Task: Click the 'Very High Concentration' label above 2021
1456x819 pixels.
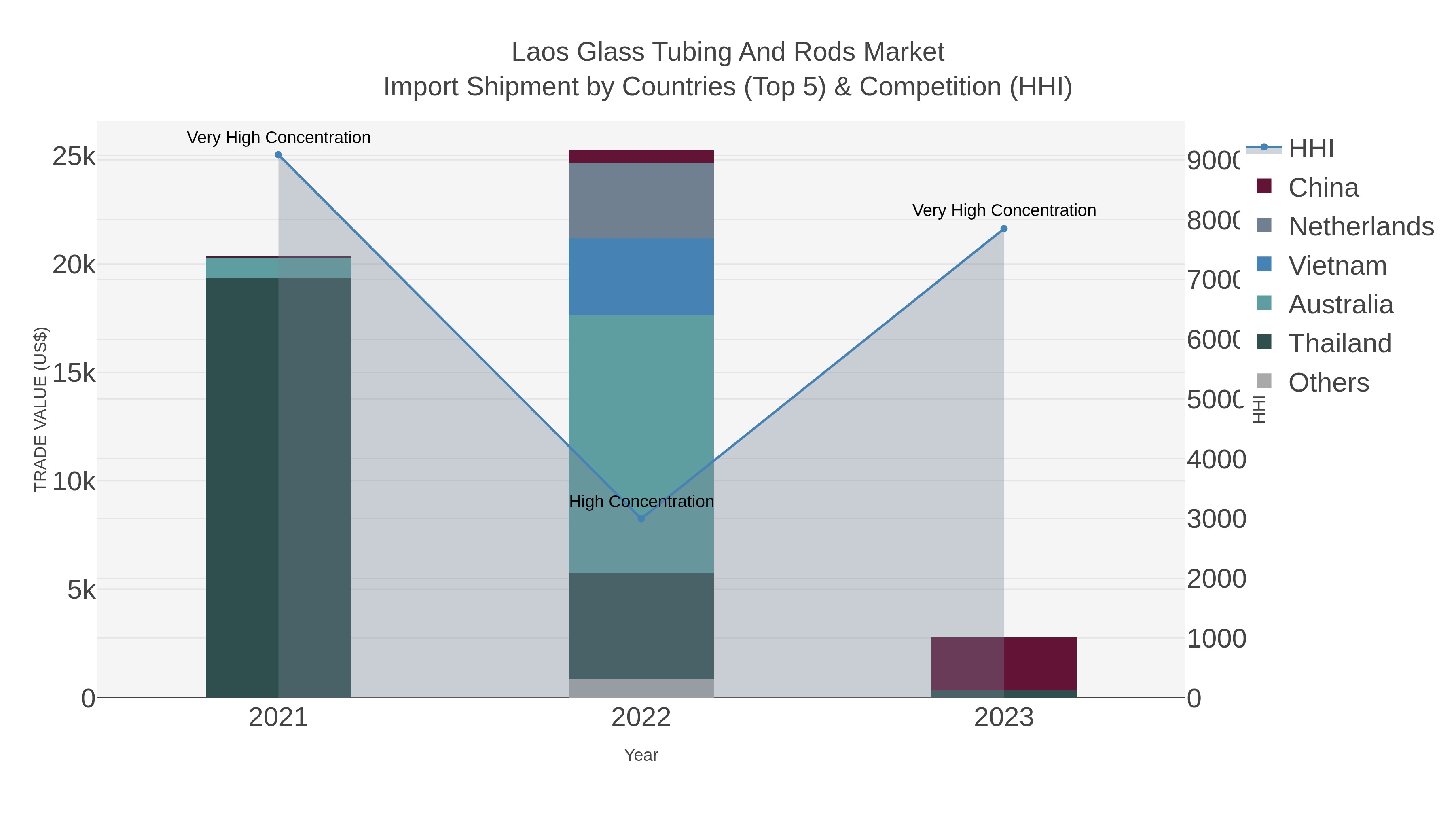Action: [279, 138]
